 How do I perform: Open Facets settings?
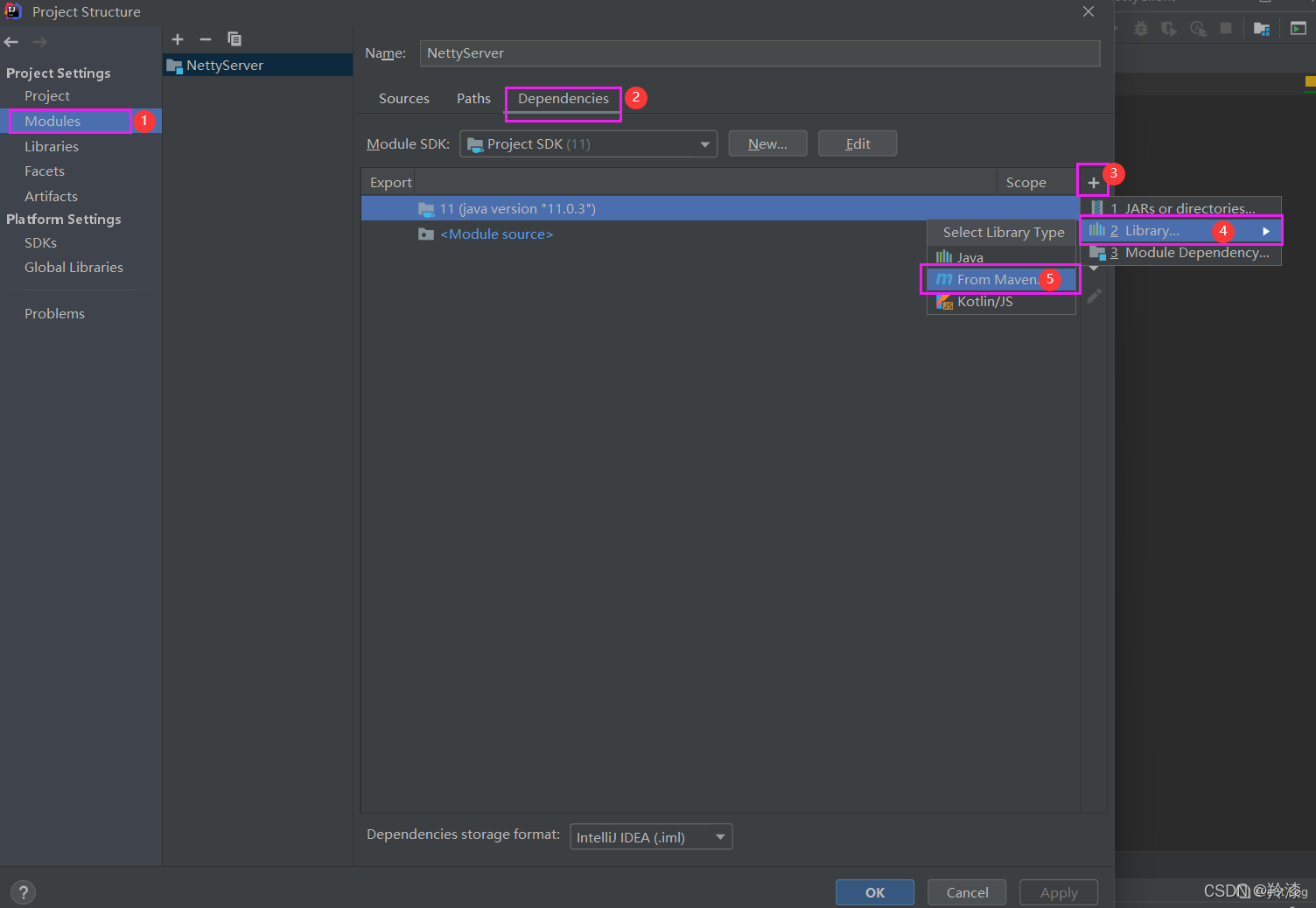45,171
